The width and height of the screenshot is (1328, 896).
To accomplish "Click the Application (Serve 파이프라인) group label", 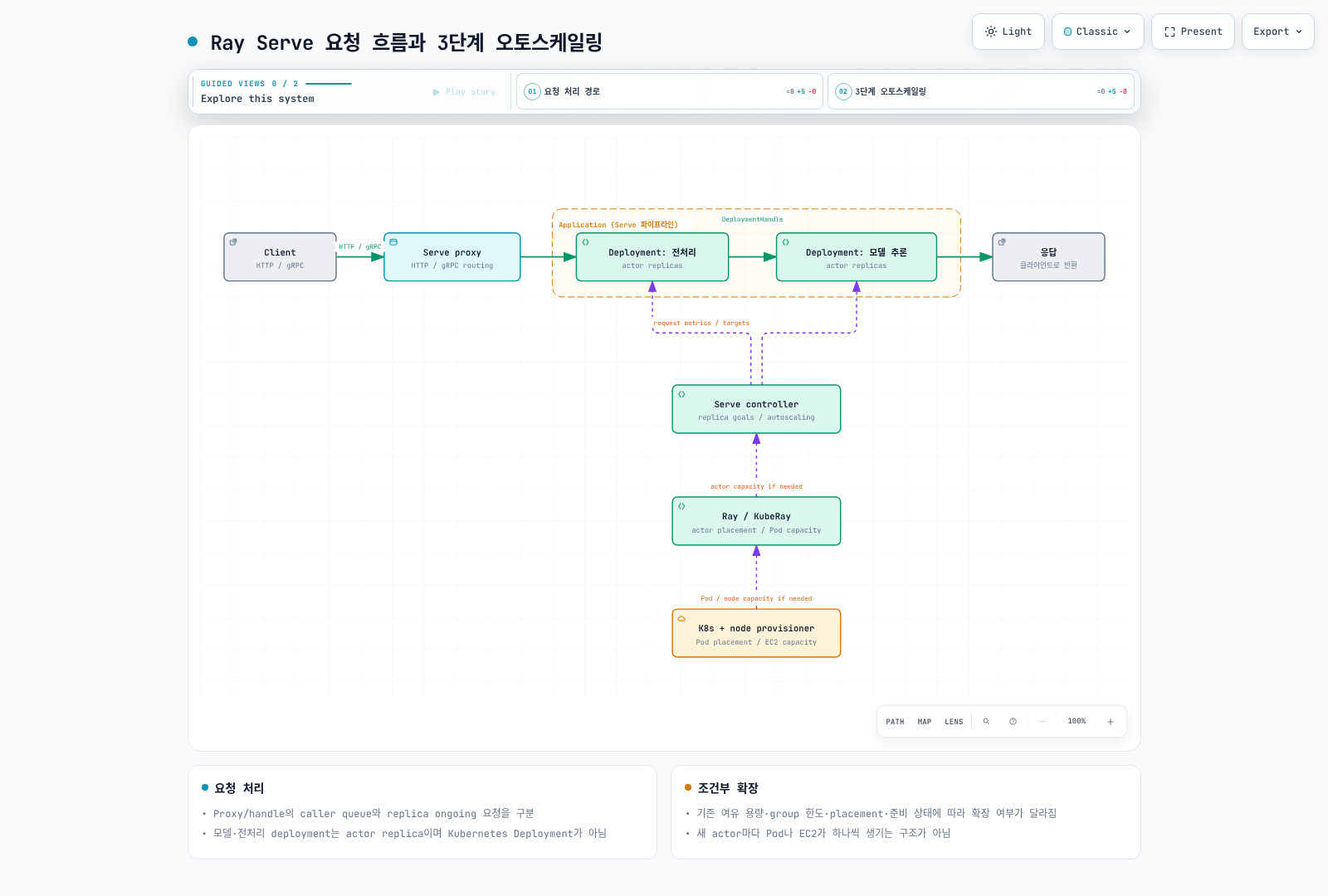I will pyautogui.click(x=618, y=225).
